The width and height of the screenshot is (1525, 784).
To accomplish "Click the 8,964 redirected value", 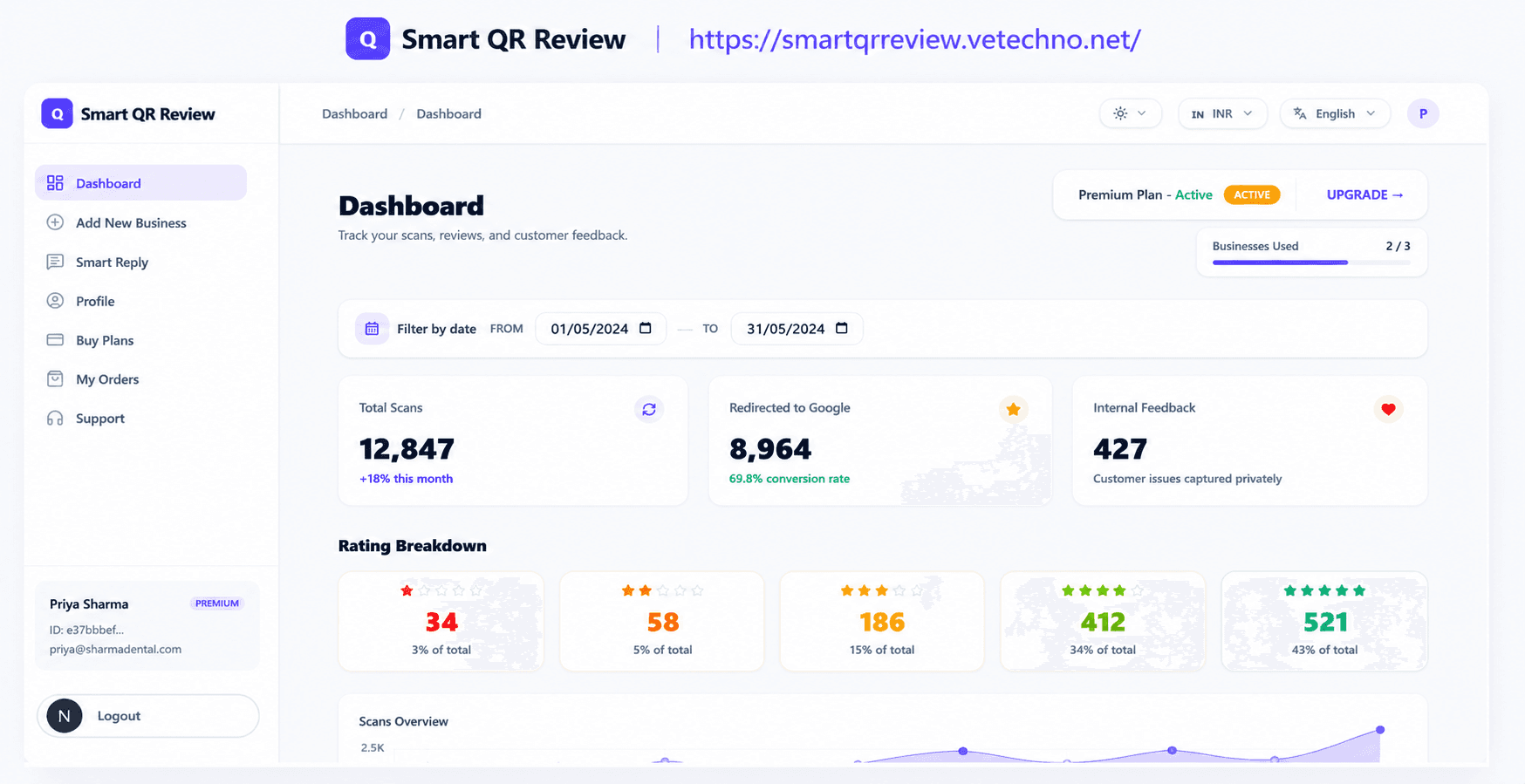I will point(770,449).
